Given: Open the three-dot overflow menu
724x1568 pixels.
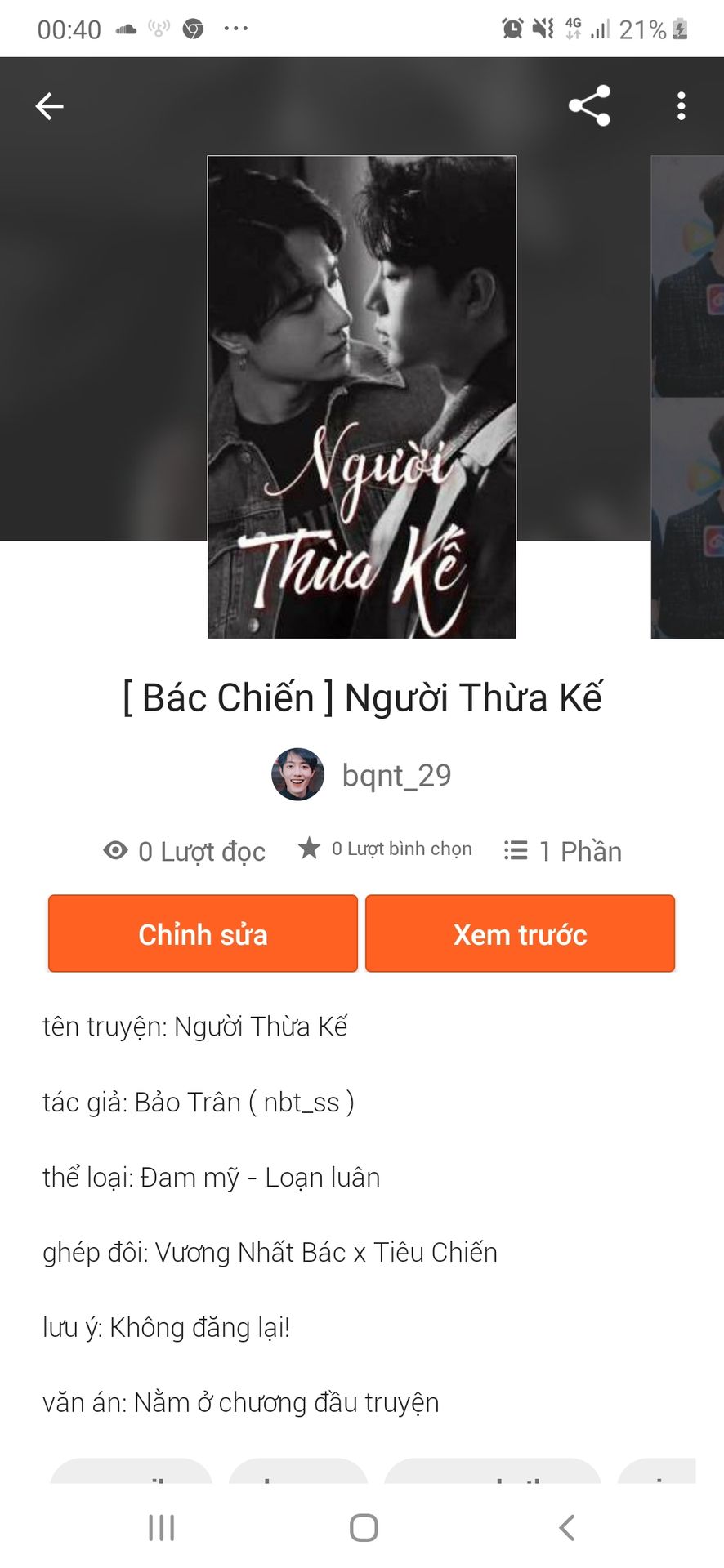Looking at the screenshot, I should coord(681,106).
